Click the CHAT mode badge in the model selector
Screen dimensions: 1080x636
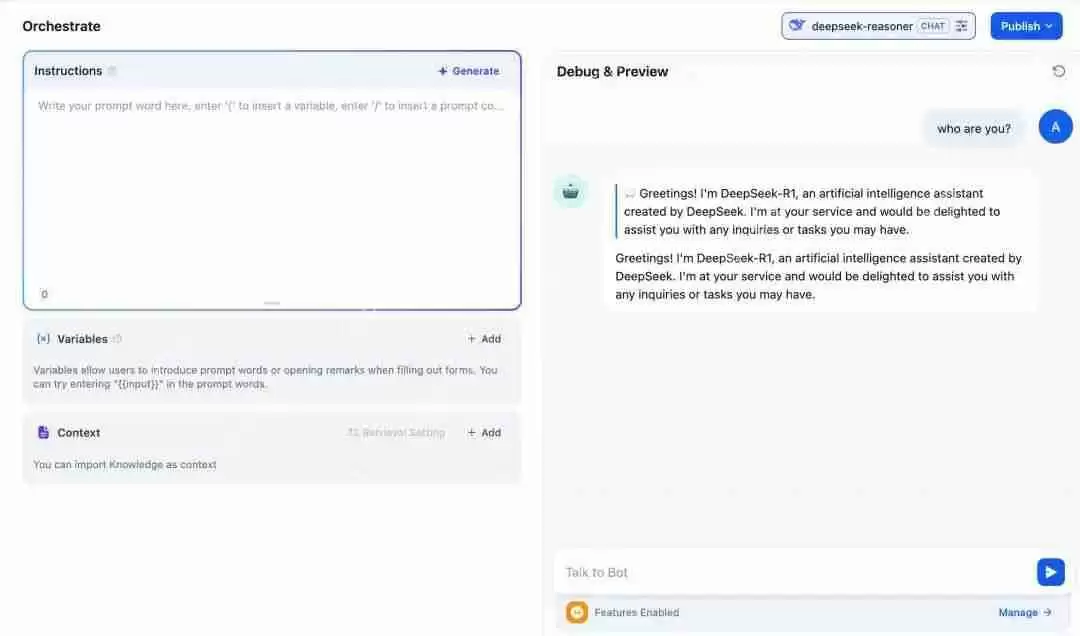(x=932, y=25)
